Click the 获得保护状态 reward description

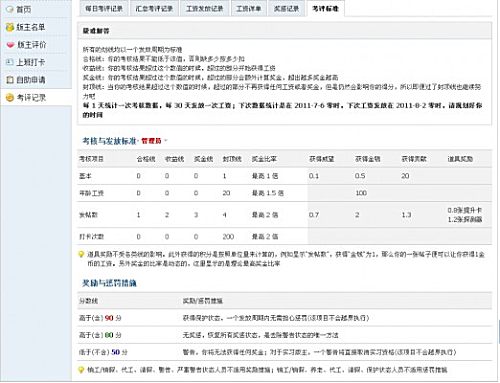click(x=276, y=318)
